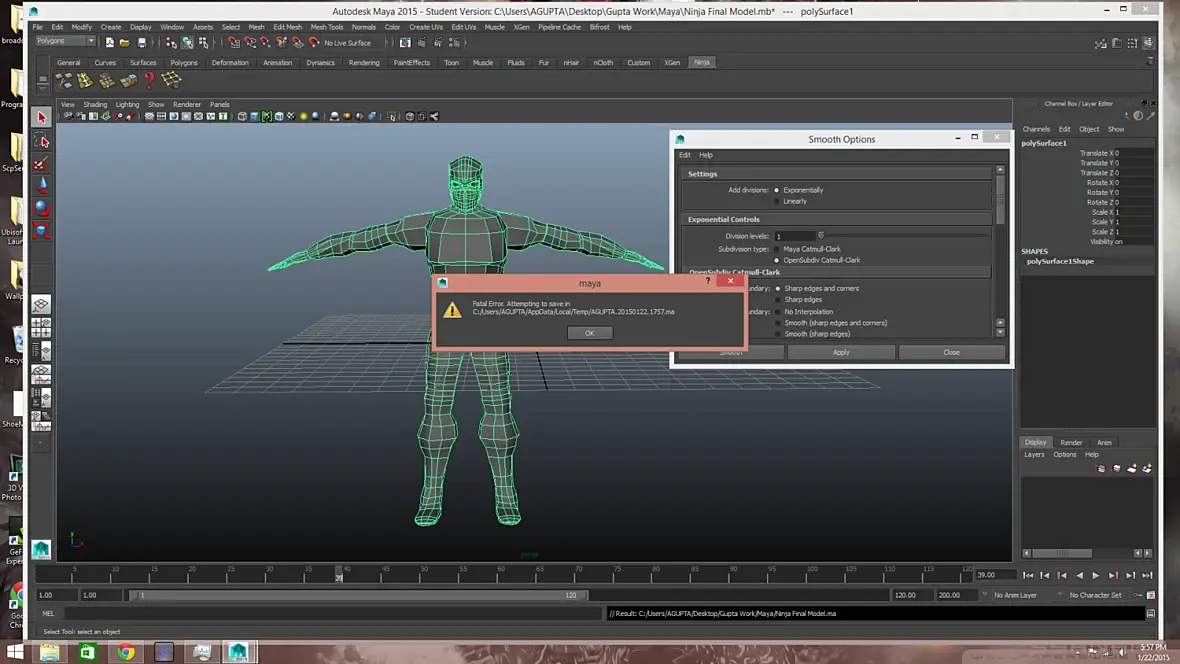1180x664 pixels.
Task: Open scene using the folder icon
Action: (x=124, y=43)
